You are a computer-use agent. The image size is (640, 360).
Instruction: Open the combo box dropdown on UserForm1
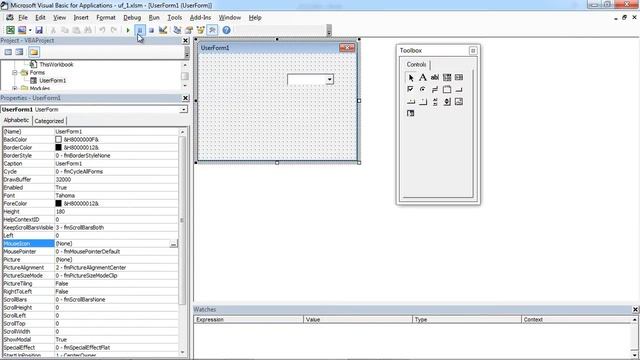(329, 80)
